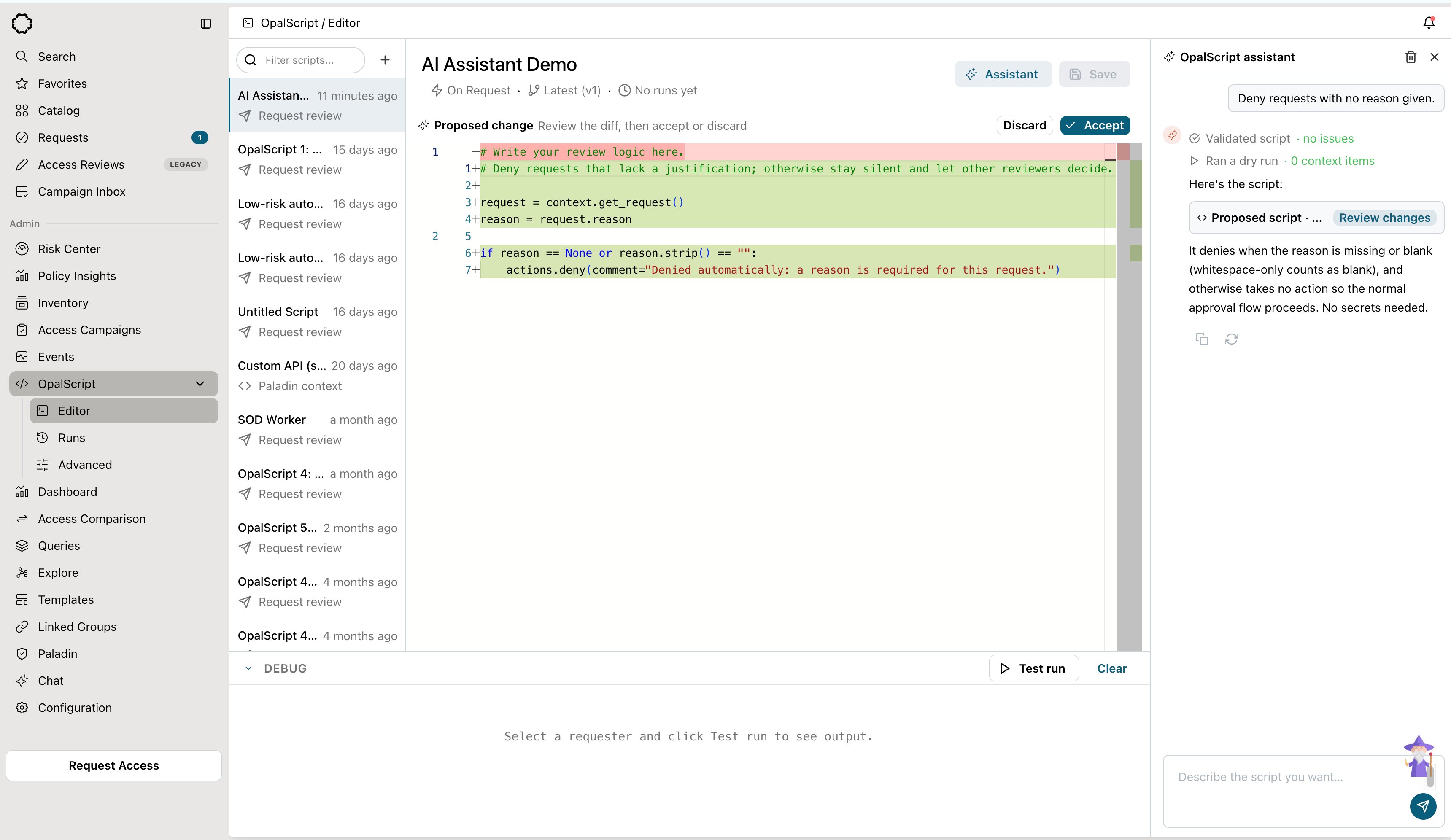
Task: Discard the proposed change
Action: coord(1024,126)
